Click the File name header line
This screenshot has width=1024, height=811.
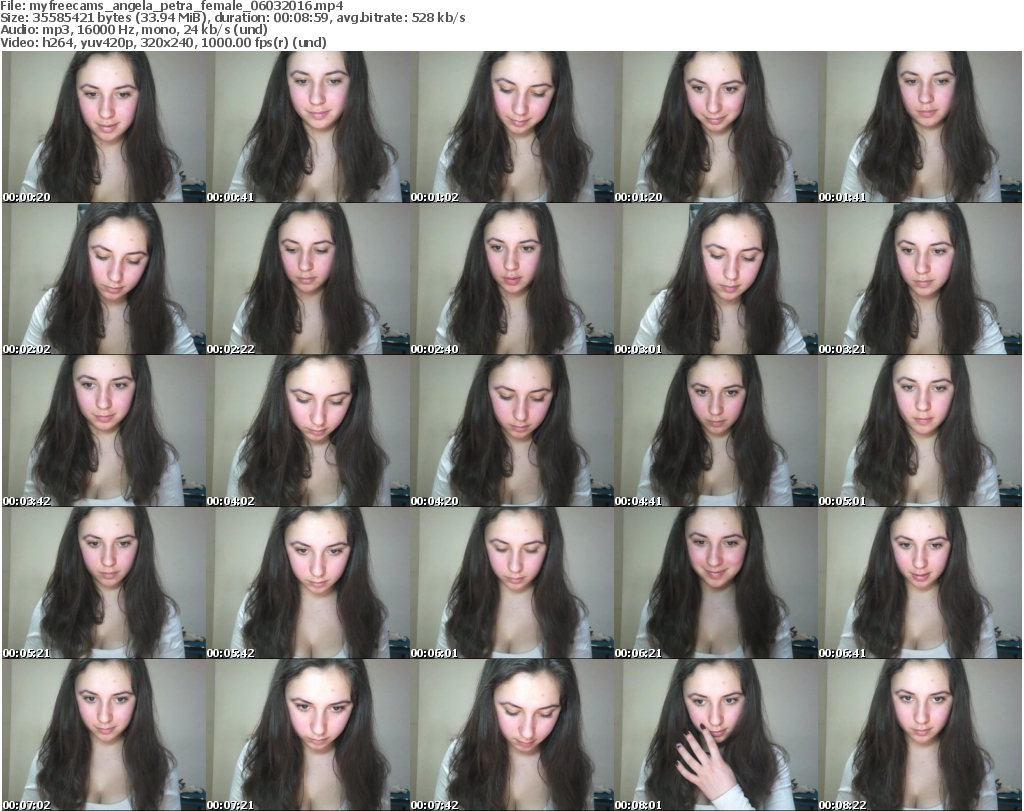(172, 6)
